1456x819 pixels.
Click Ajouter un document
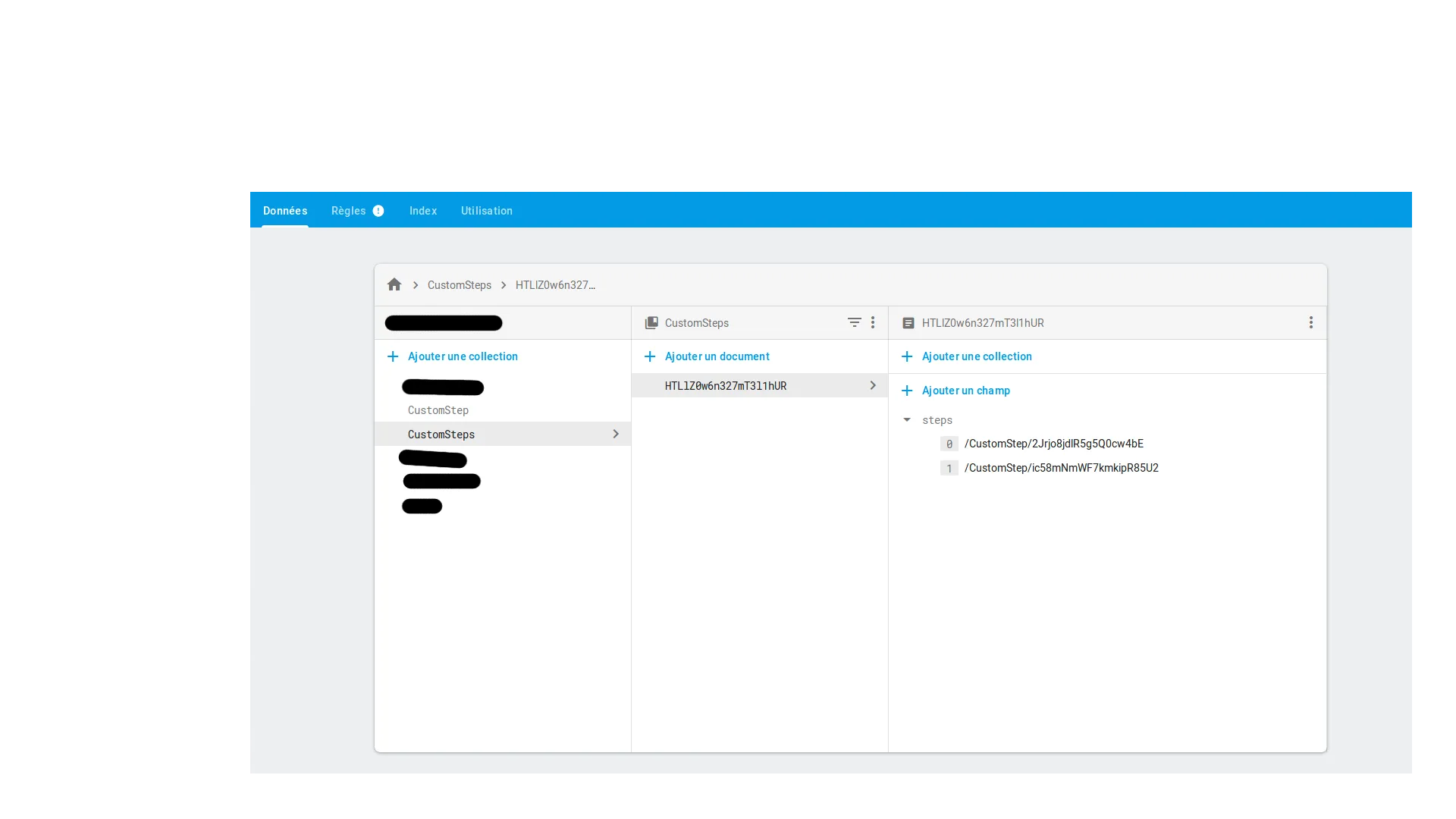[x=717, y=356]
